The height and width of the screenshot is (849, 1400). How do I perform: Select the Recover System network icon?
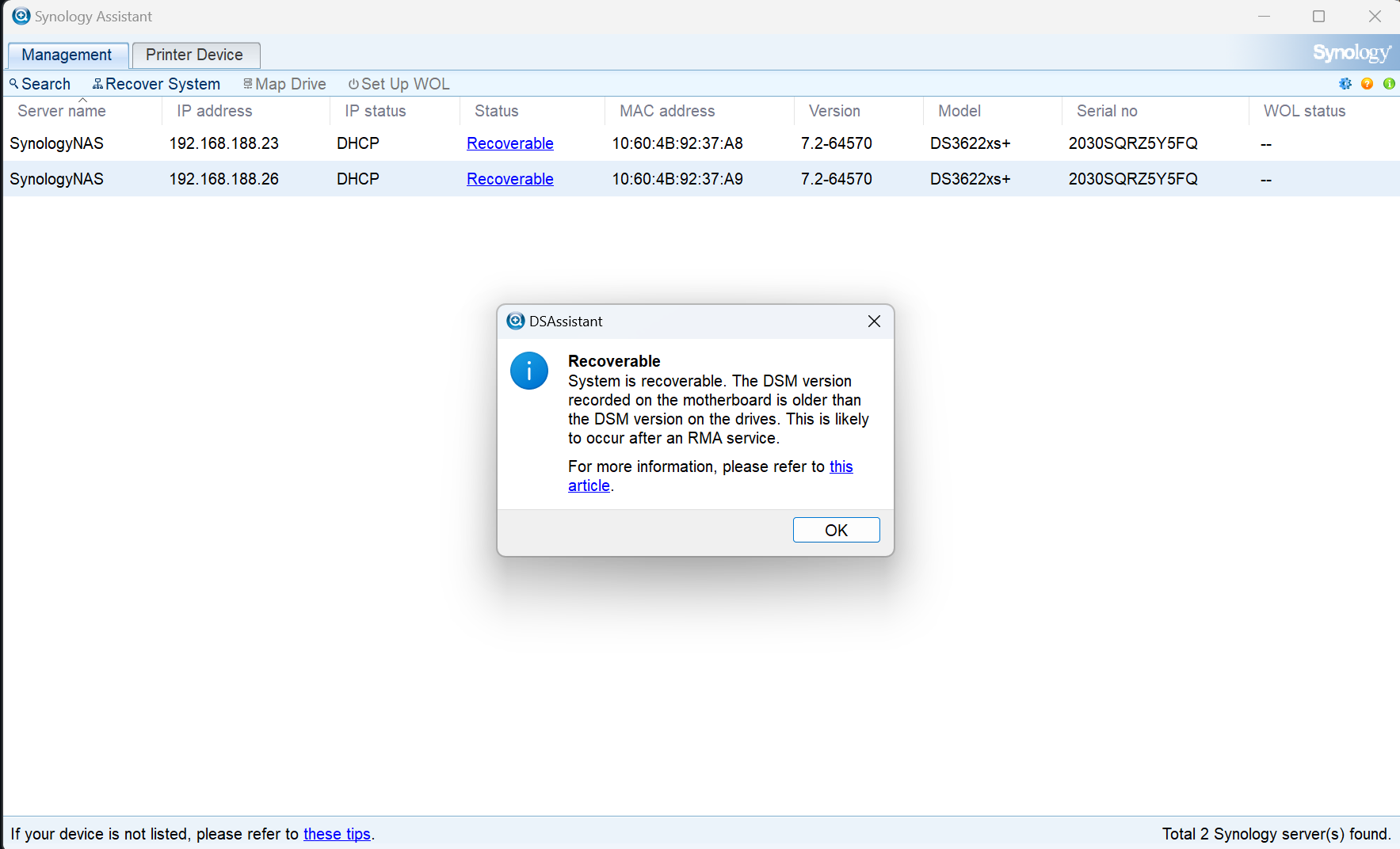point(98,83)
